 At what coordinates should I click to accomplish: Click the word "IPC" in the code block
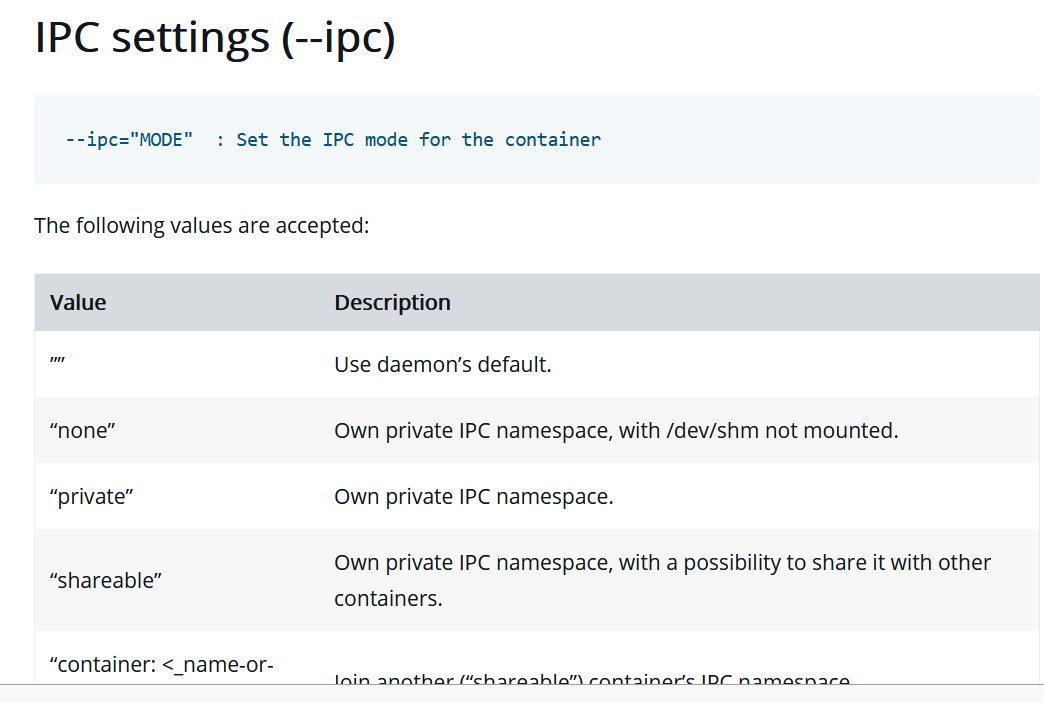[338, 140]
